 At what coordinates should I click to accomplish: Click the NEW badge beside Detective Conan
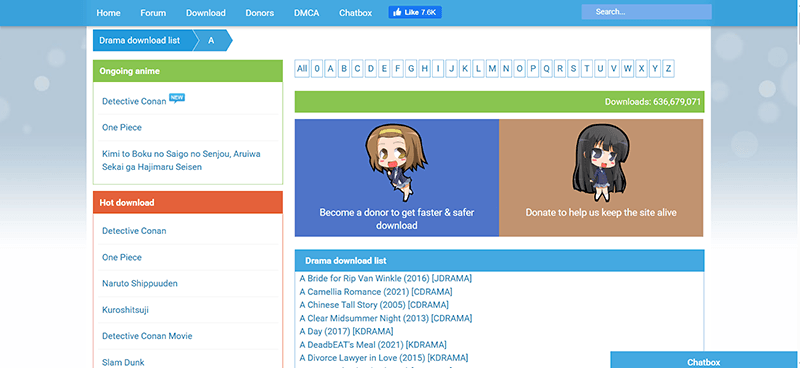177,98
